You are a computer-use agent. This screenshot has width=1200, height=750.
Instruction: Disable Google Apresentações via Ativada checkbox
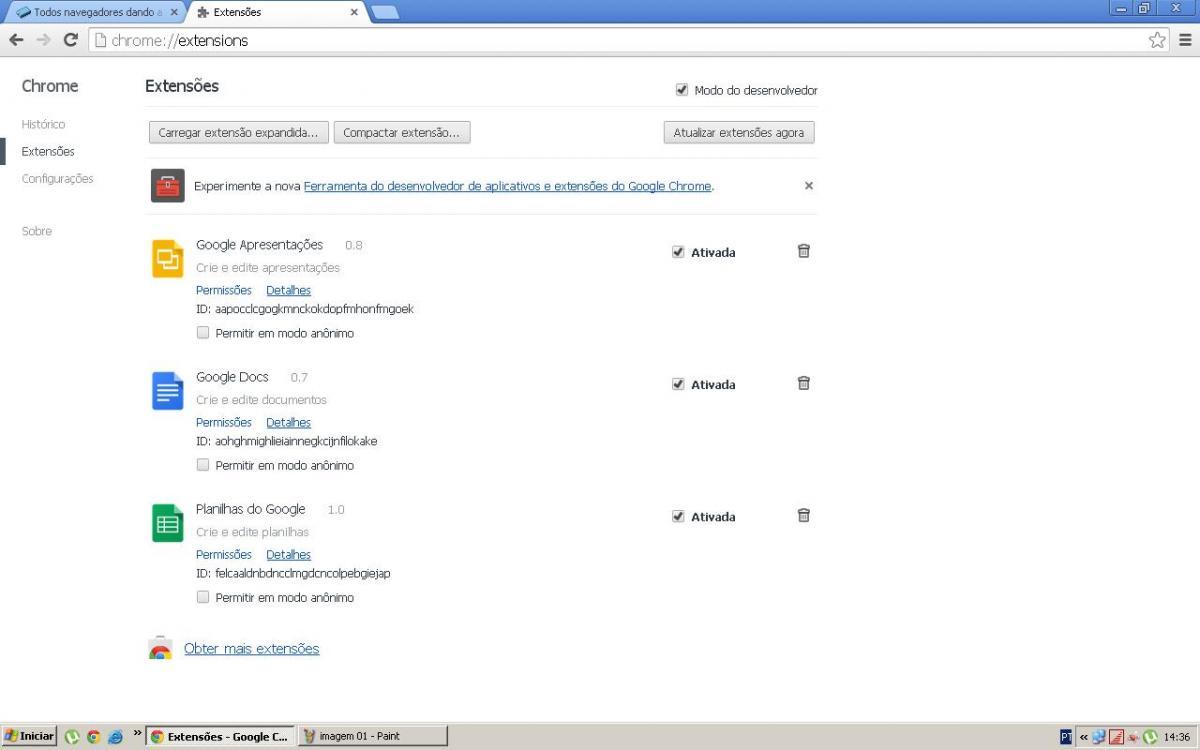[678, 252]
